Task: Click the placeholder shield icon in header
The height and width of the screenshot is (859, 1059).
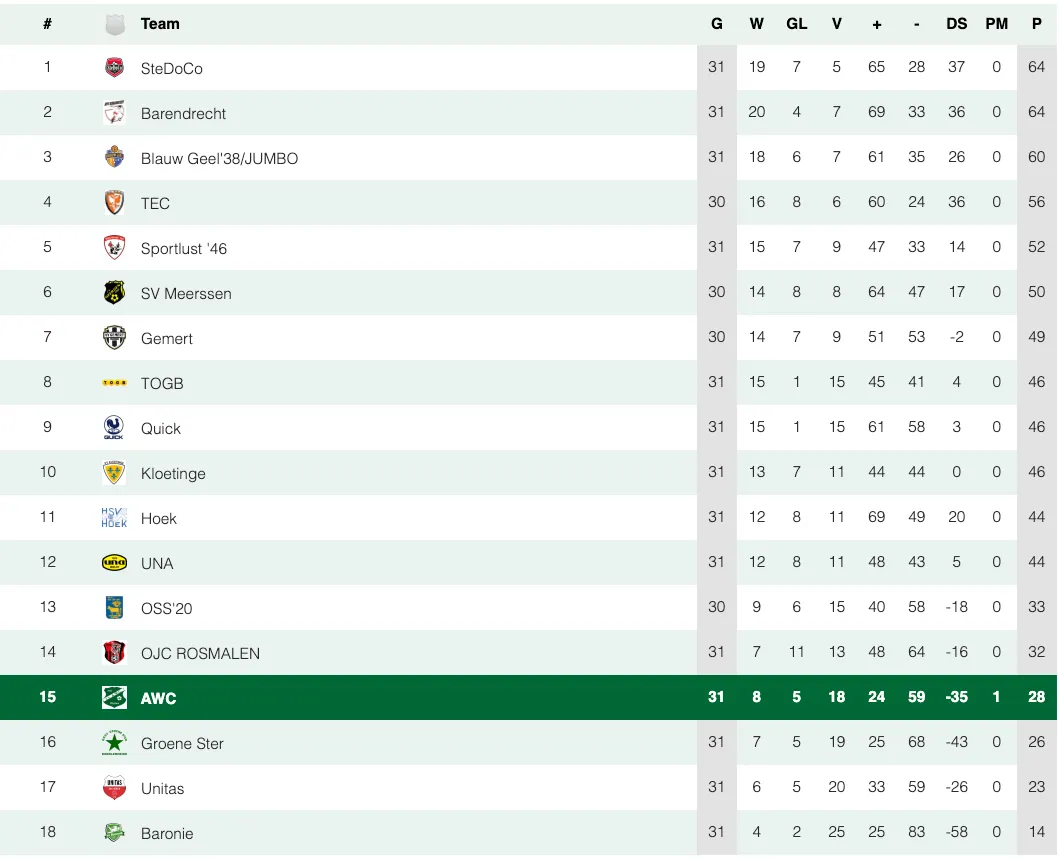Action: 115,25
